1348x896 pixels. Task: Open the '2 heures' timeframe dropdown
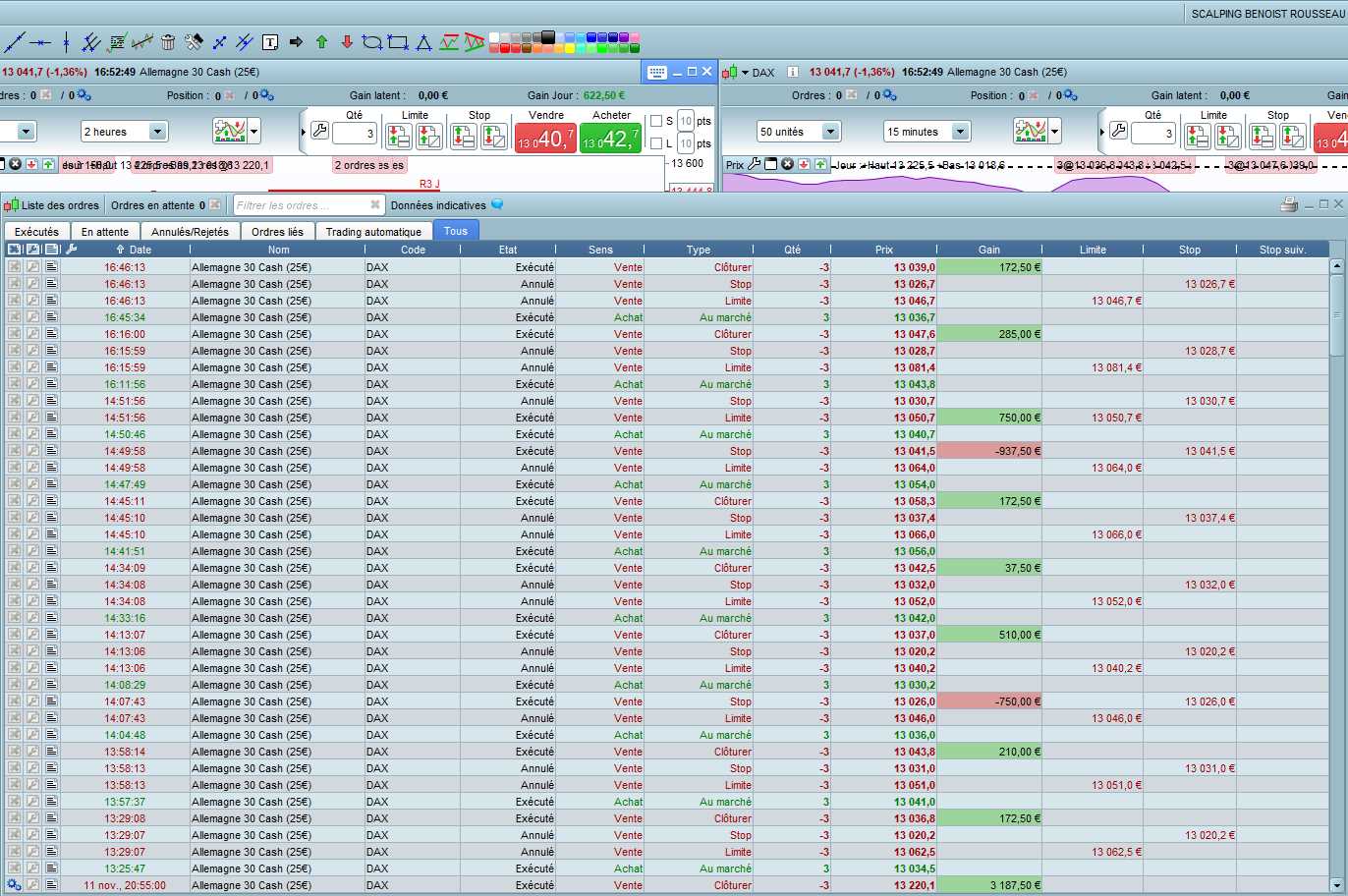pyautogui.click(x=156, y=132)
